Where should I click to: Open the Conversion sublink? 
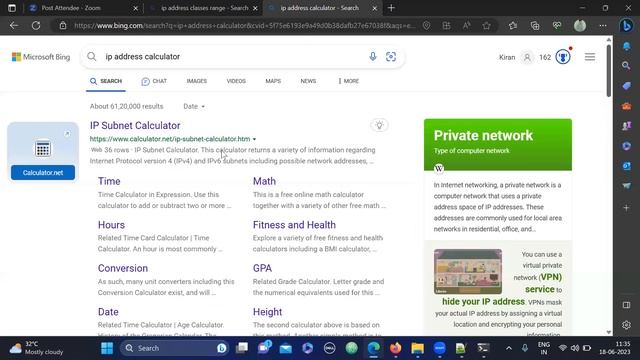point(123,268)
